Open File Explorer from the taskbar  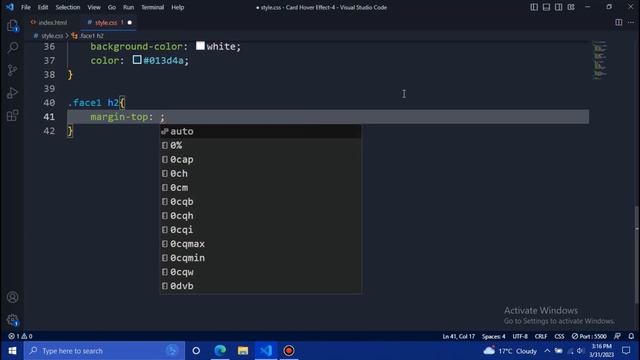[243, 351]
